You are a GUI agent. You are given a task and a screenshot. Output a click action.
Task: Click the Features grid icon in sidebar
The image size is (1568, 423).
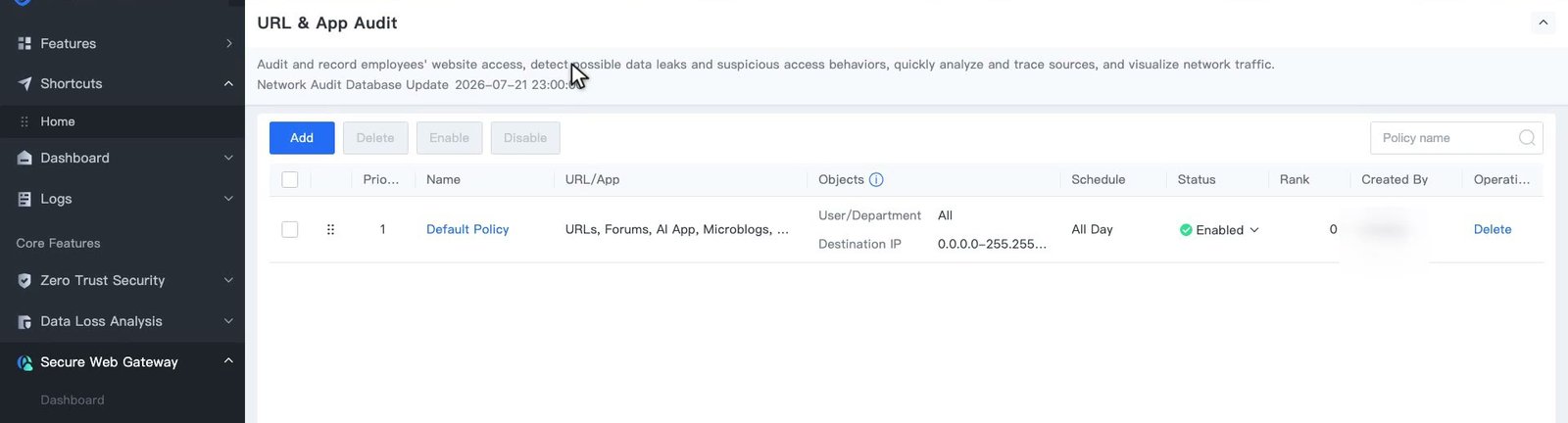[x=24, y=44]
